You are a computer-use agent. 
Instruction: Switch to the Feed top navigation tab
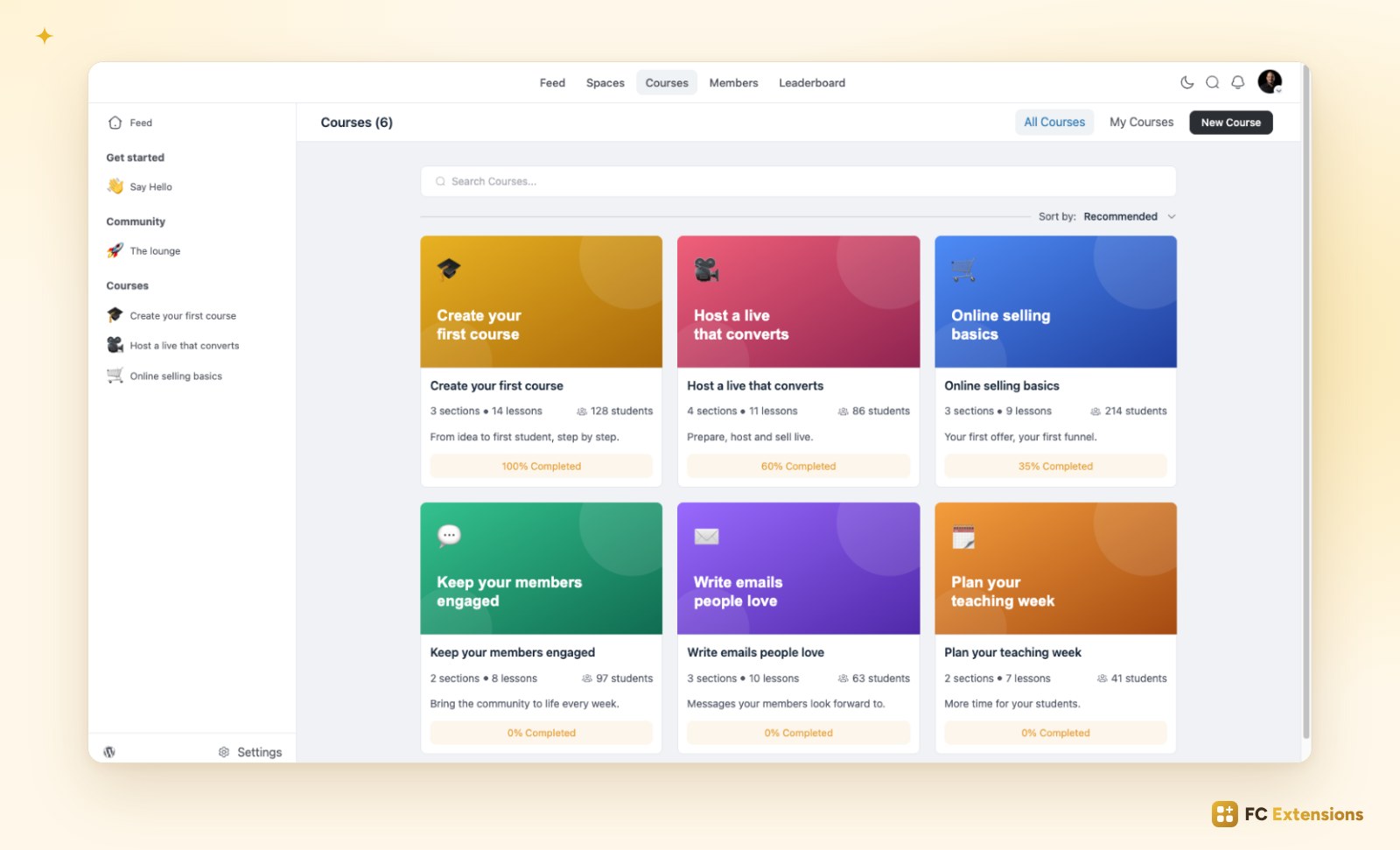[x=552, y=82]
